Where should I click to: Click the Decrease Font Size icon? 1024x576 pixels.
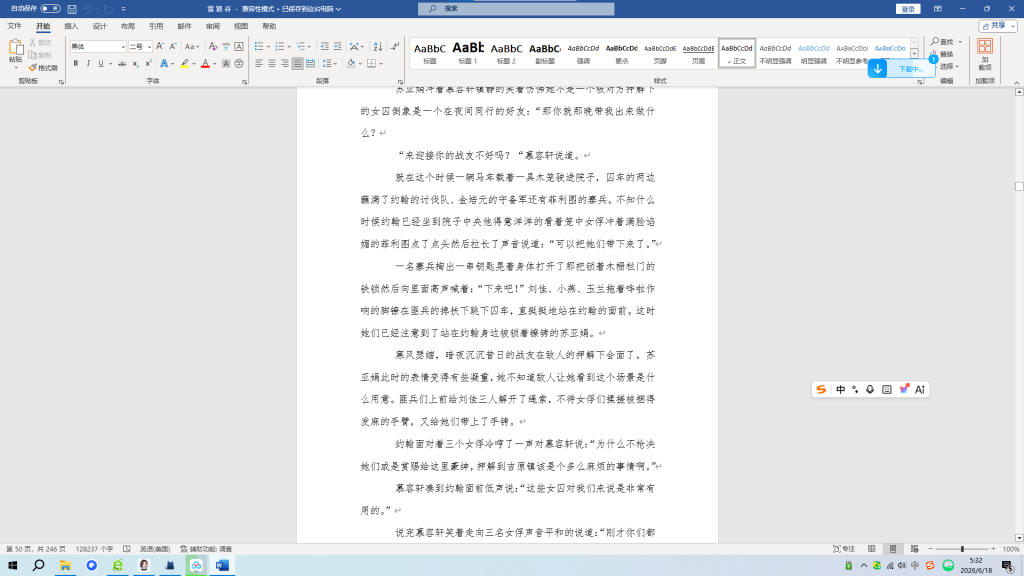(x=173, y=46)
